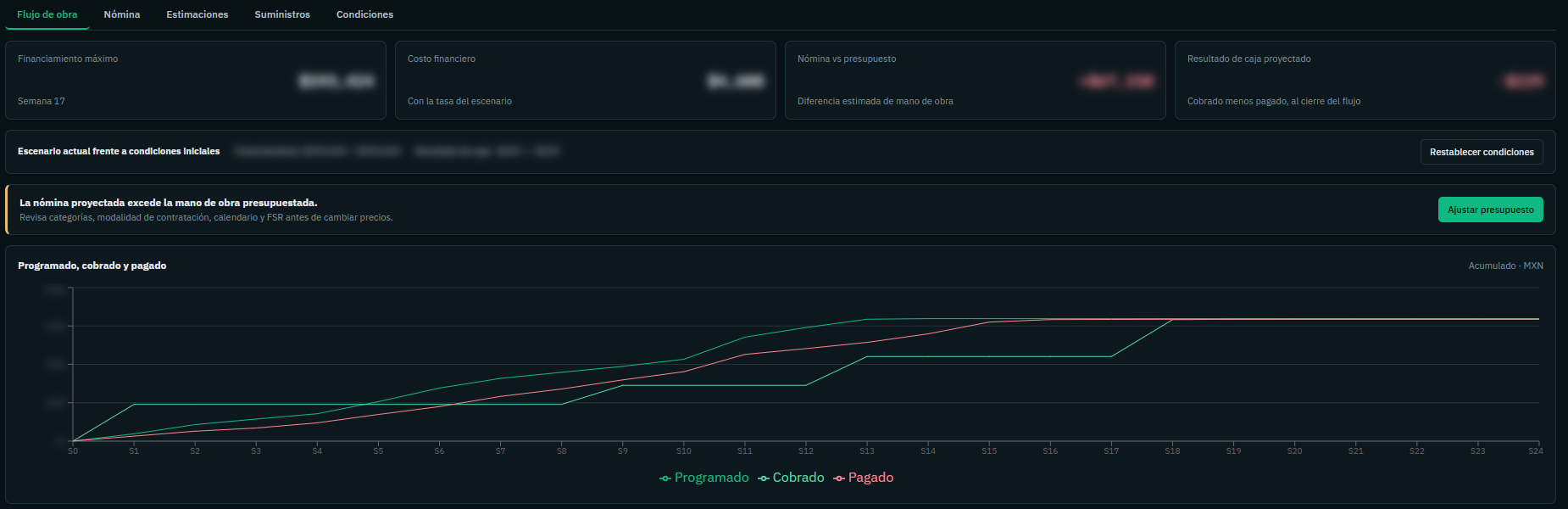Click 'Cobrado menos pagado, al cierre del flujo'
This screenshot has height=509, width=1568.
(1274, 101)
